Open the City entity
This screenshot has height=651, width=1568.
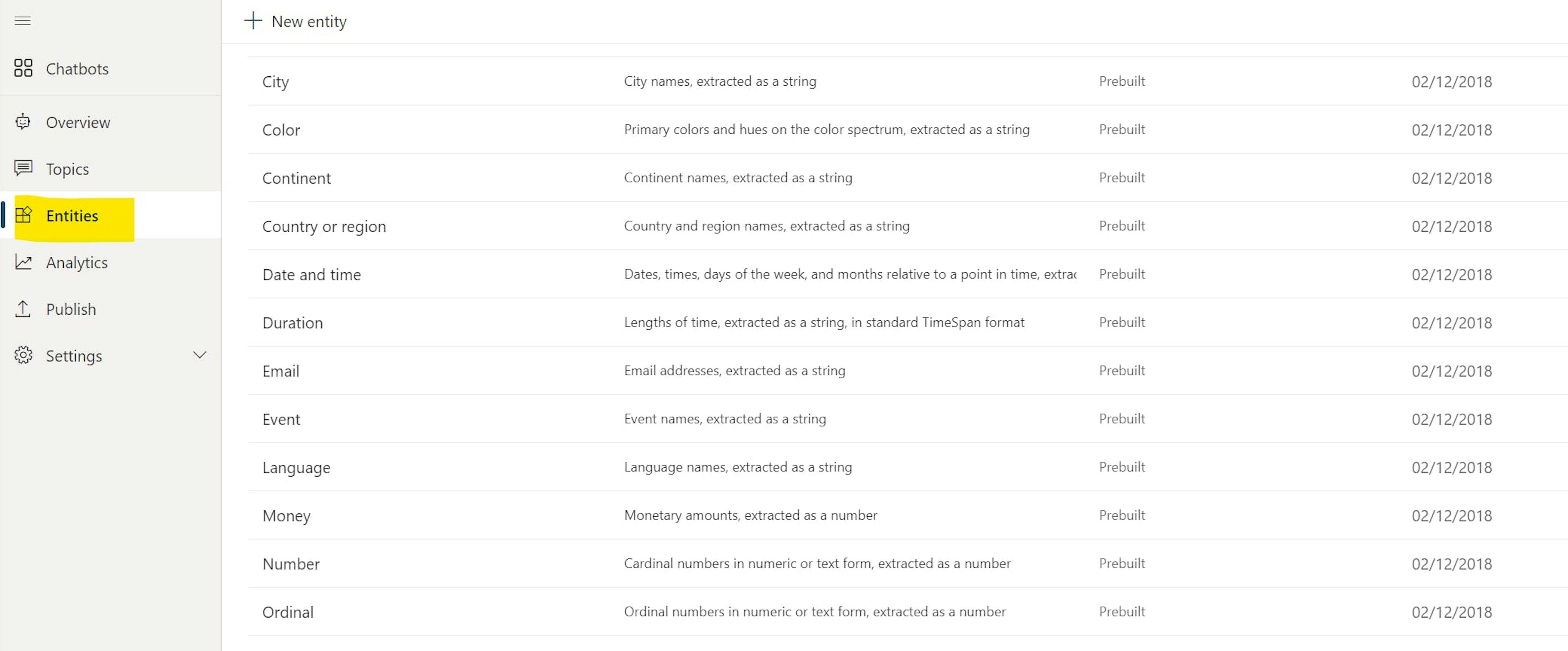(x=276, y=82)
